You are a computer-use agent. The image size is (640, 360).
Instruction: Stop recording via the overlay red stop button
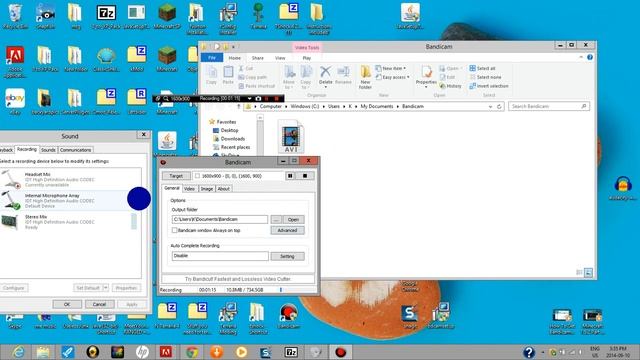(276, 98)
